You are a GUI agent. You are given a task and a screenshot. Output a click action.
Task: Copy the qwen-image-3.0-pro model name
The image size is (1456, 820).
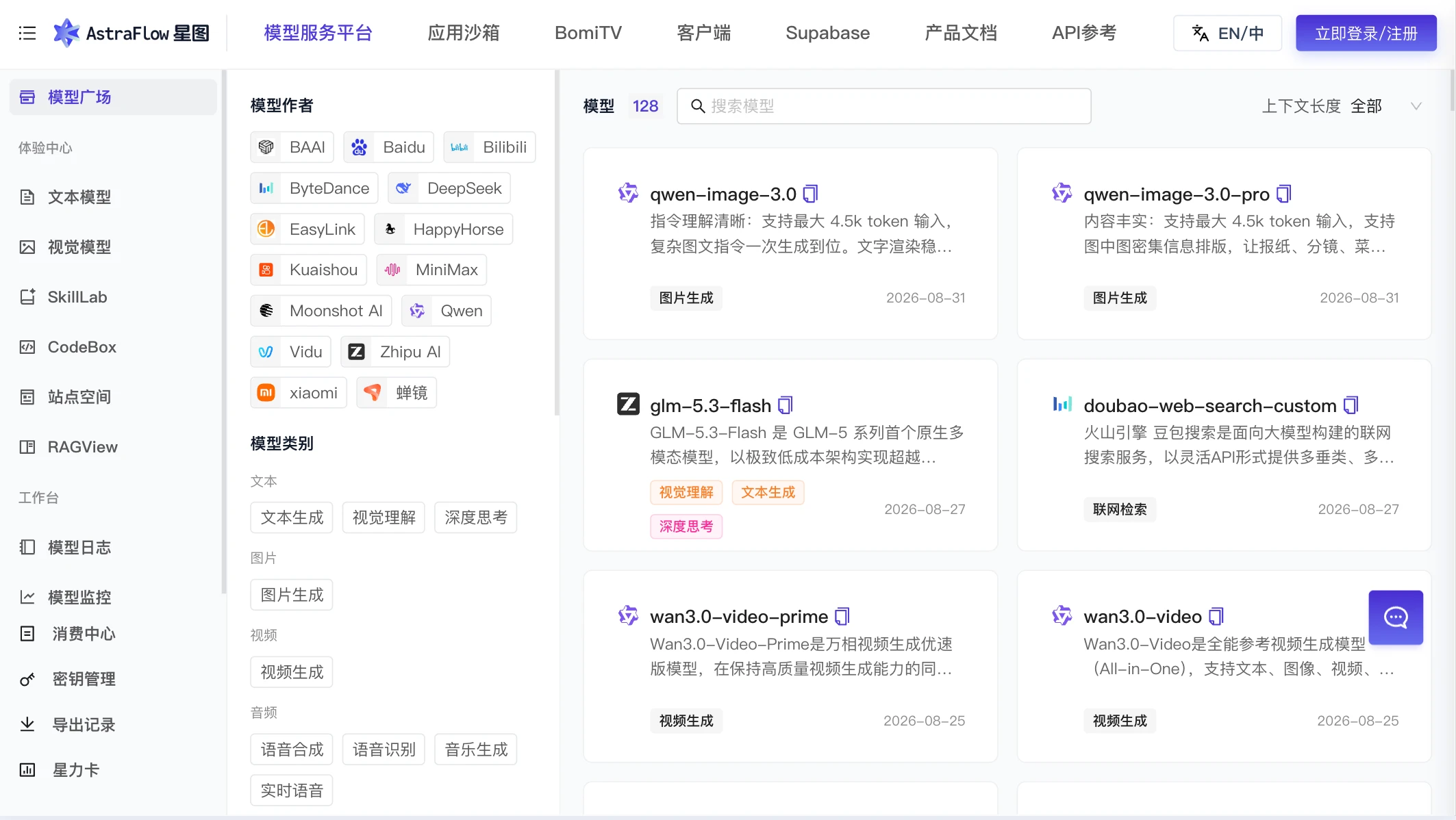[1283, 194]
